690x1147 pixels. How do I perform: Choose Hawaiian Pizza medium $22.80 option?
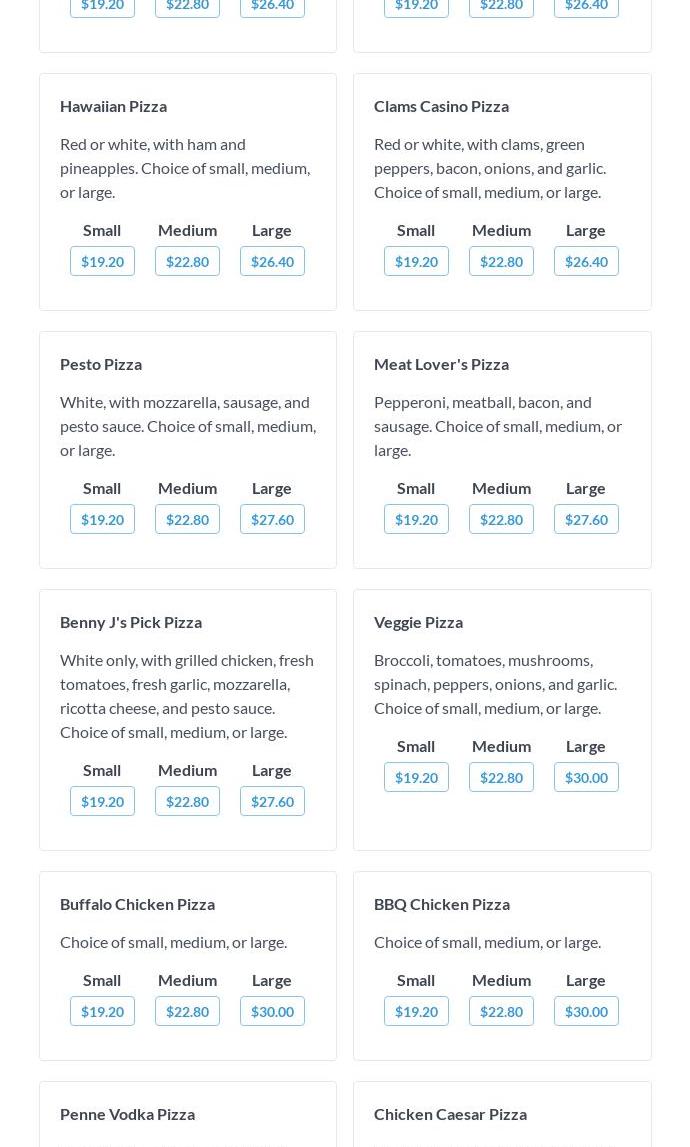pyautogui.click(x=187, y=261)
